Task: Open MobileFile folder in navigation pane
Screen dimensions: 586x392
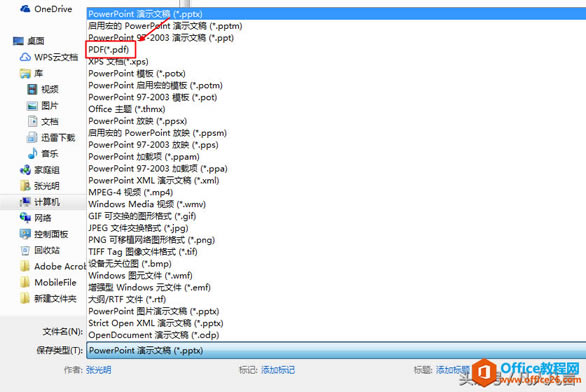Action: click(x=55, y=283)
